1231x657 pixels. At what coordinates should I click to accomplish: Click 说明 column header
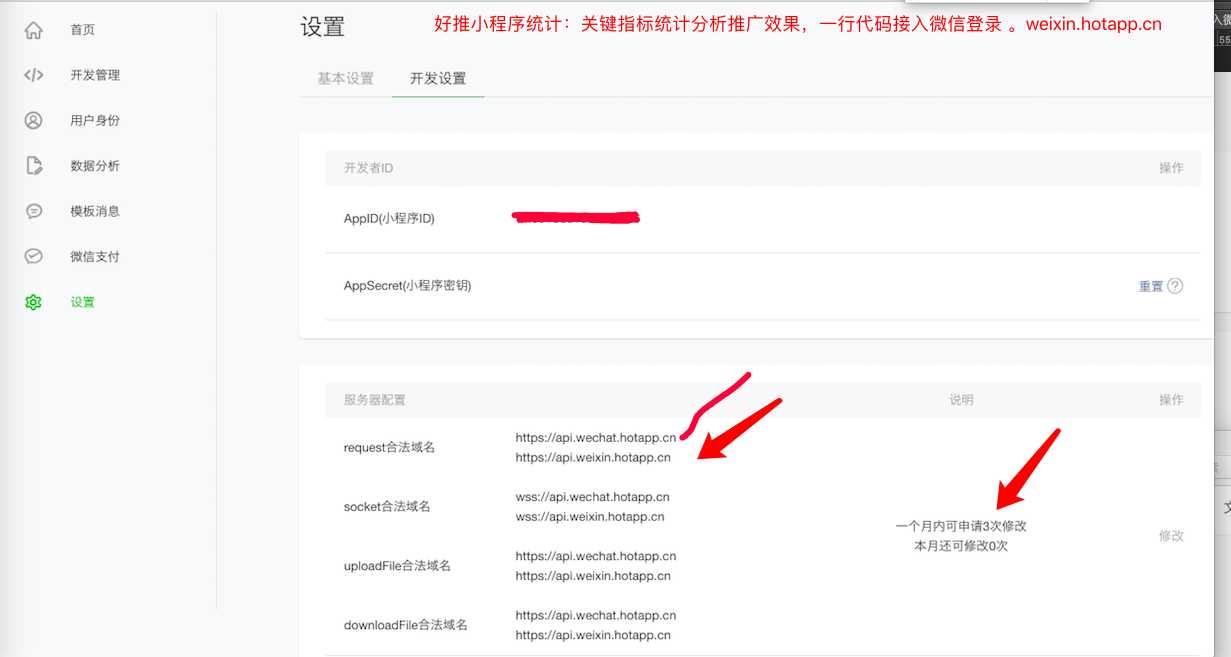tap(961, 400)
